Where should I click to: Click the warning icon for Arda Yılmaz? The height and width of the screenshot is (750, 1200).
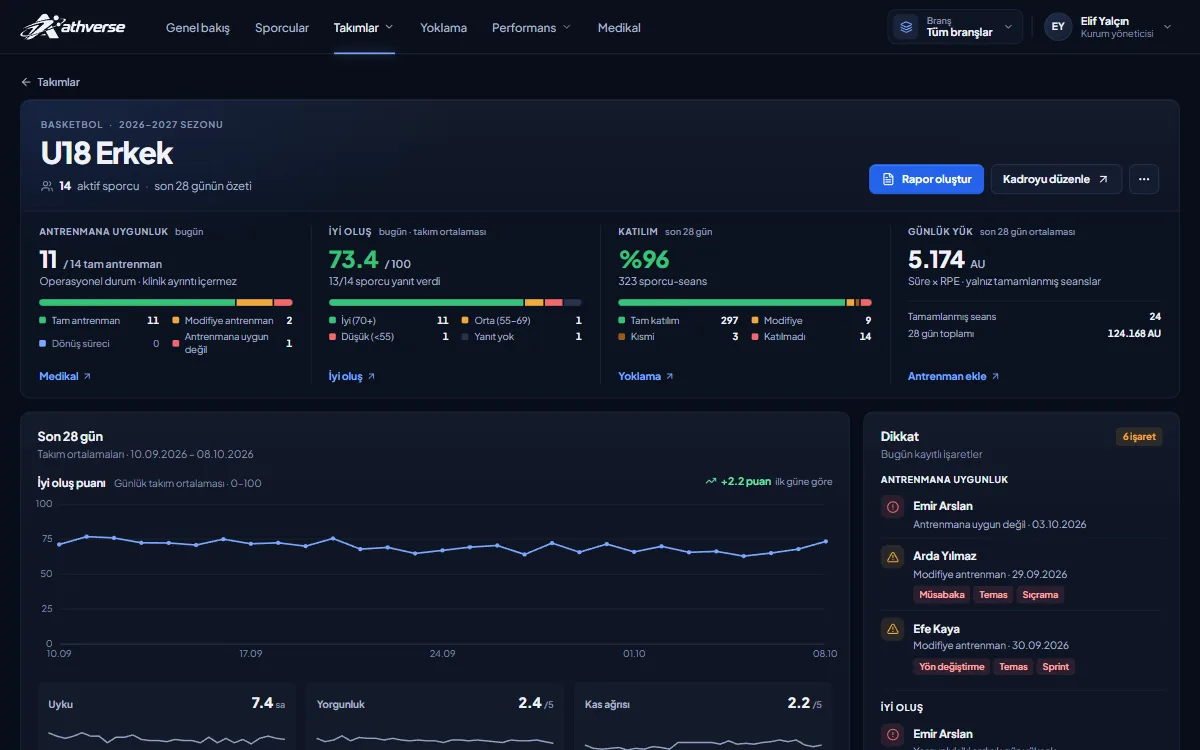pyautogui.click(x=892, y=557)
